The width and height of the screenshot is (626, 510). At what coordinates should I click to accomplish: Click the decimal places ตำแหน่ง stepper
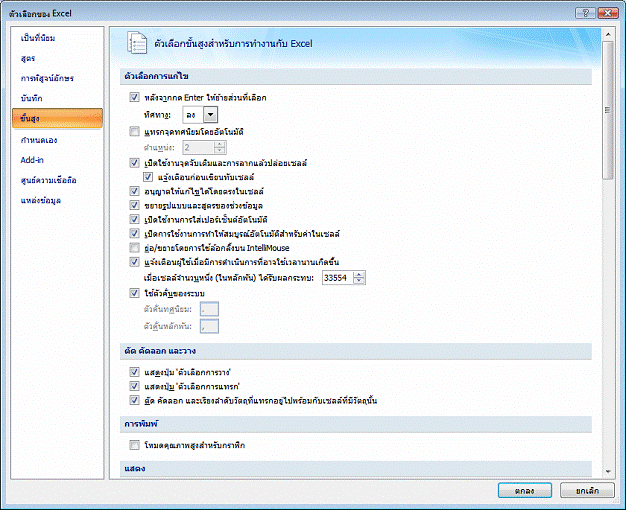click(220, 147)
